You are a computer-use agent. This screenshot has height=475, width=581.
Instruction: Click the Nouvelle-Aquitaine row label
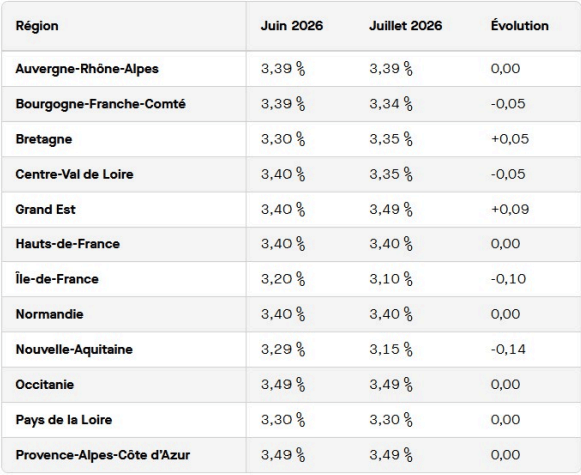point(74,349)
